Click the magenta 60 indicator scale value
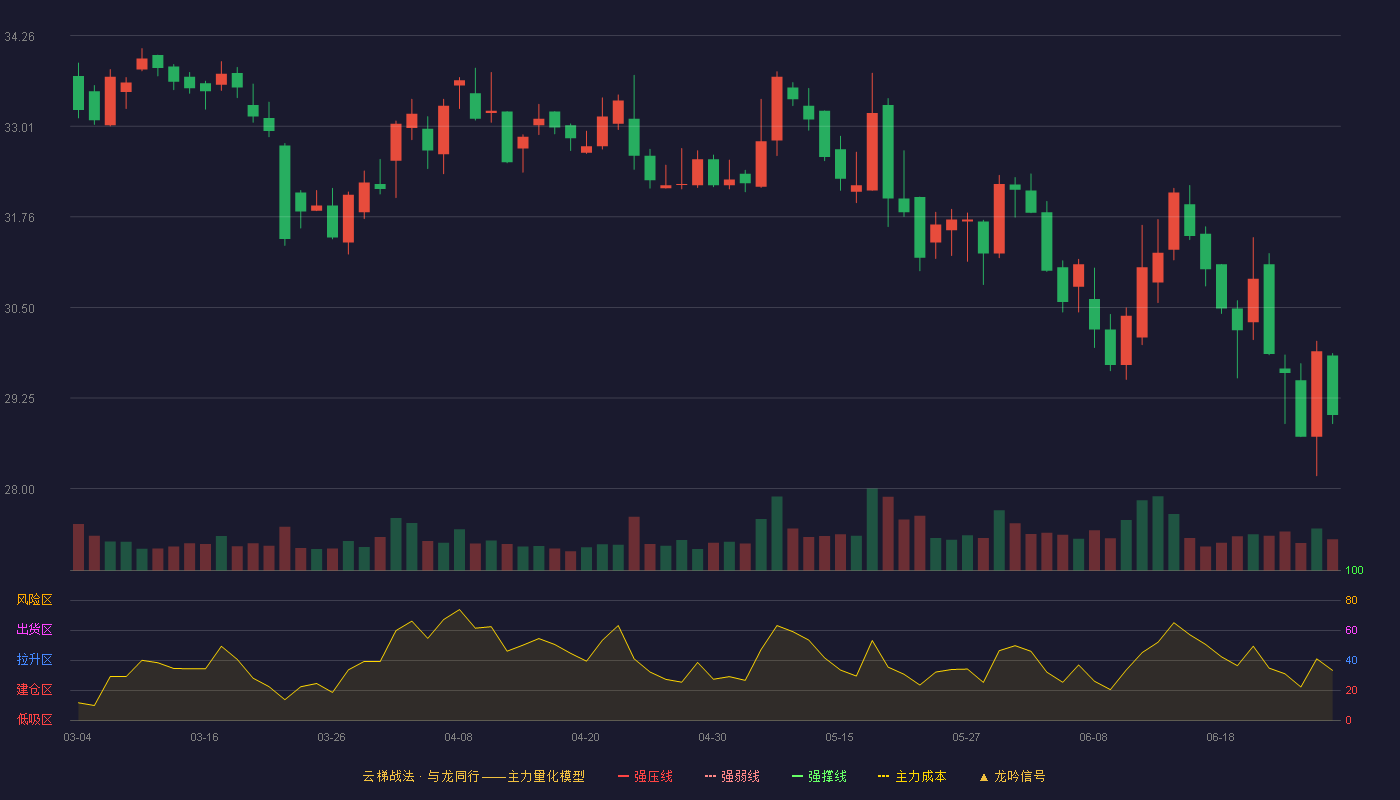 click(x=1351, y=631)
